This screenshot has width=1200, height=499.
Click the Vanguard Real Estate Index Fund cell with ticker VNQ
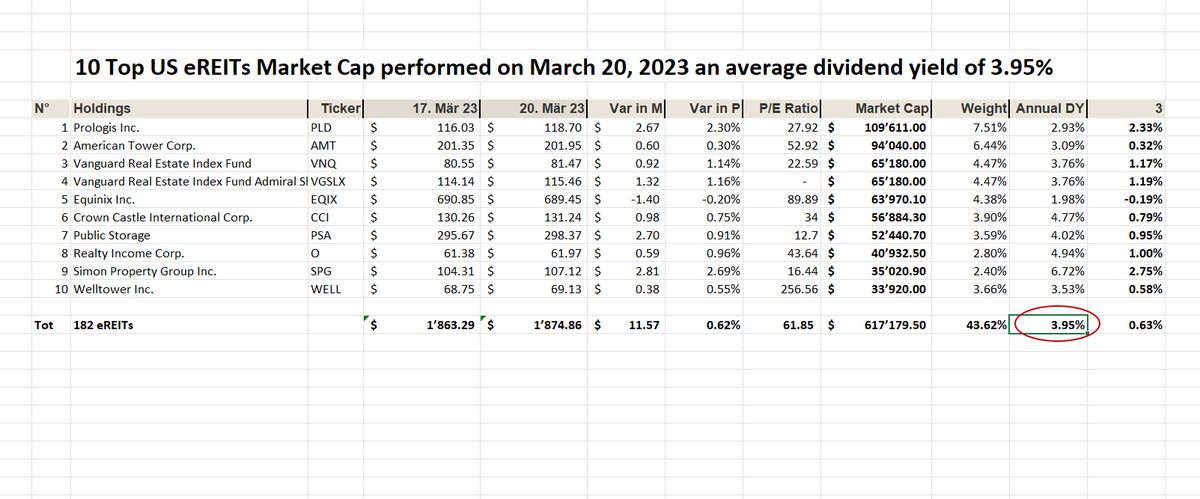click(x=161, y=163)
